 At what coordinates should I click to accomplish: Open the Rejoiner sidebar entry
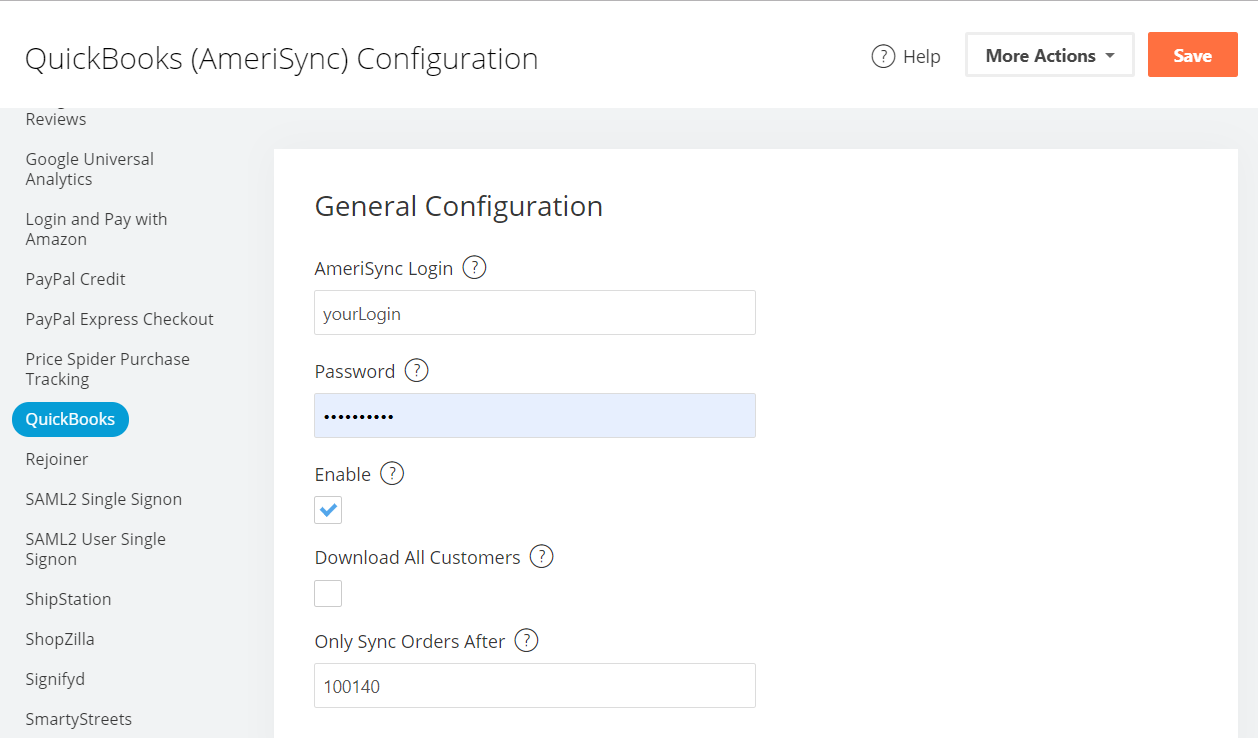coord(57,459)
